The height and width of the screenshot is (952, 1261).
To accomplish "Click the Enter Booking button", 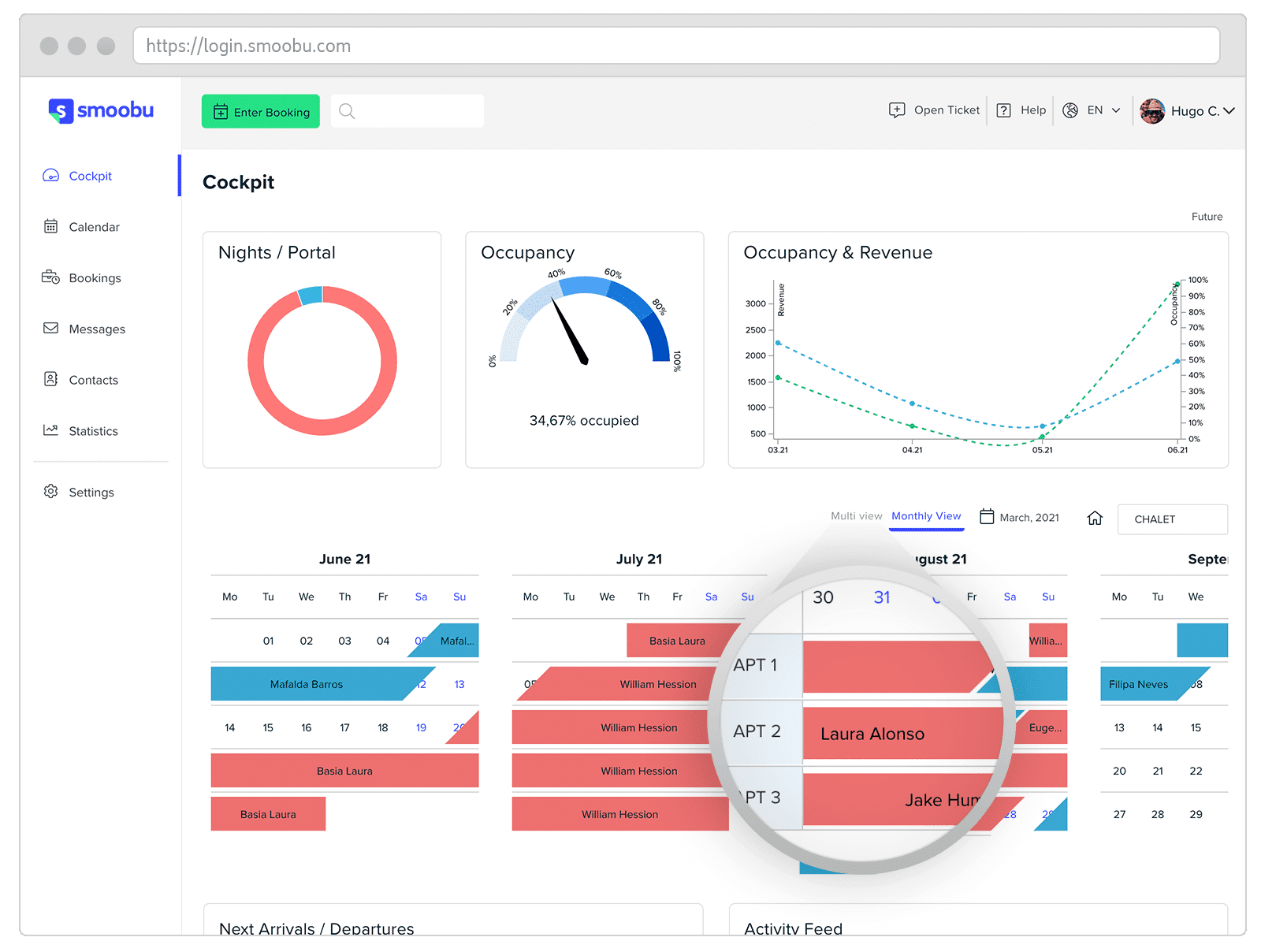I will (x=261, y=111).
